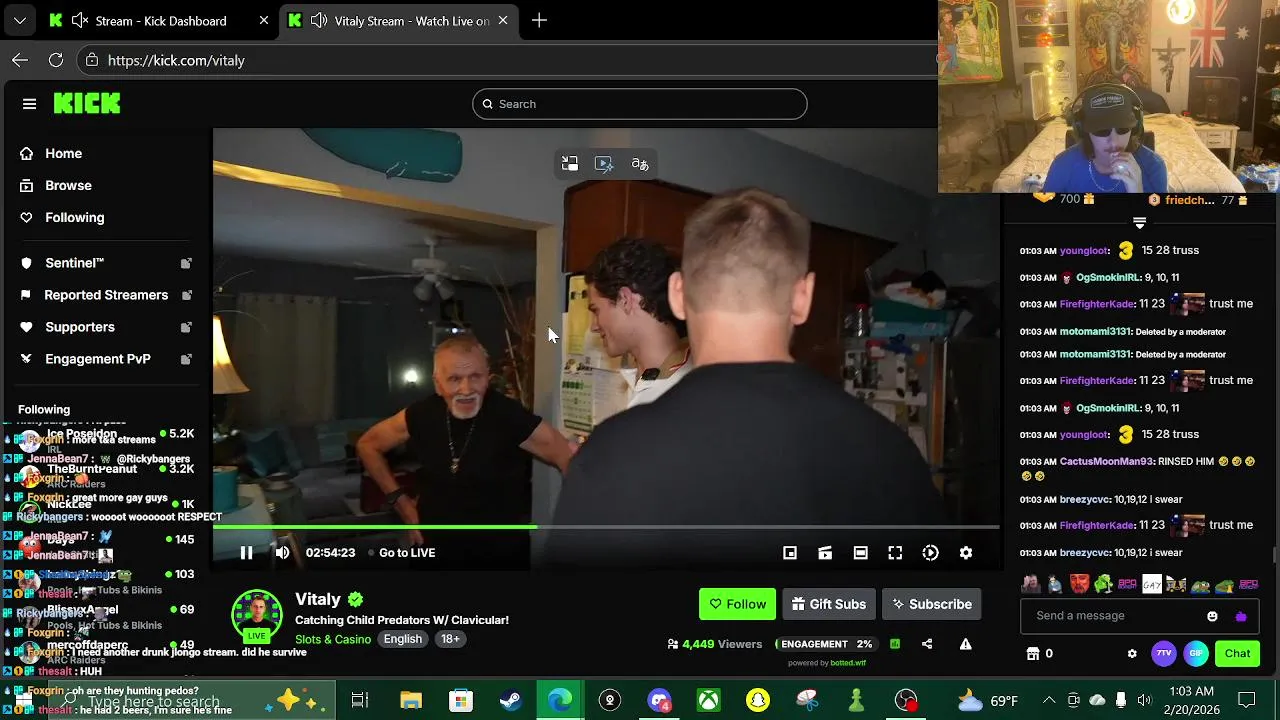
Task: Click Vitaly's channel avatar
Action: coord(257,615)
